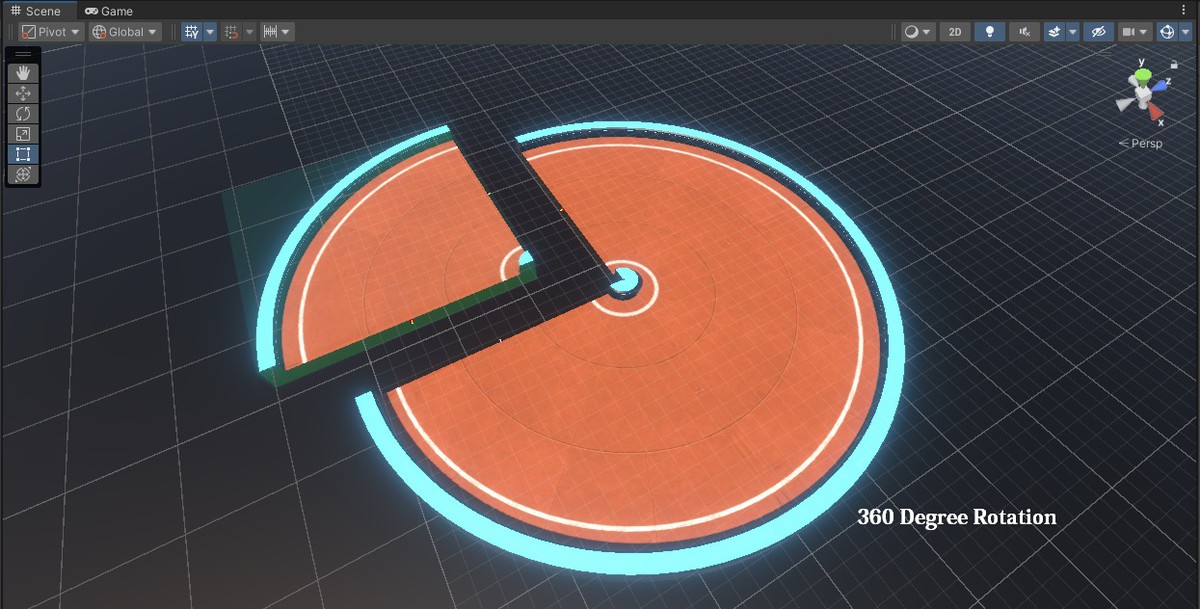Select the Rect transform tool
This screenshot has width=1200, height=609.
[23, 154]
